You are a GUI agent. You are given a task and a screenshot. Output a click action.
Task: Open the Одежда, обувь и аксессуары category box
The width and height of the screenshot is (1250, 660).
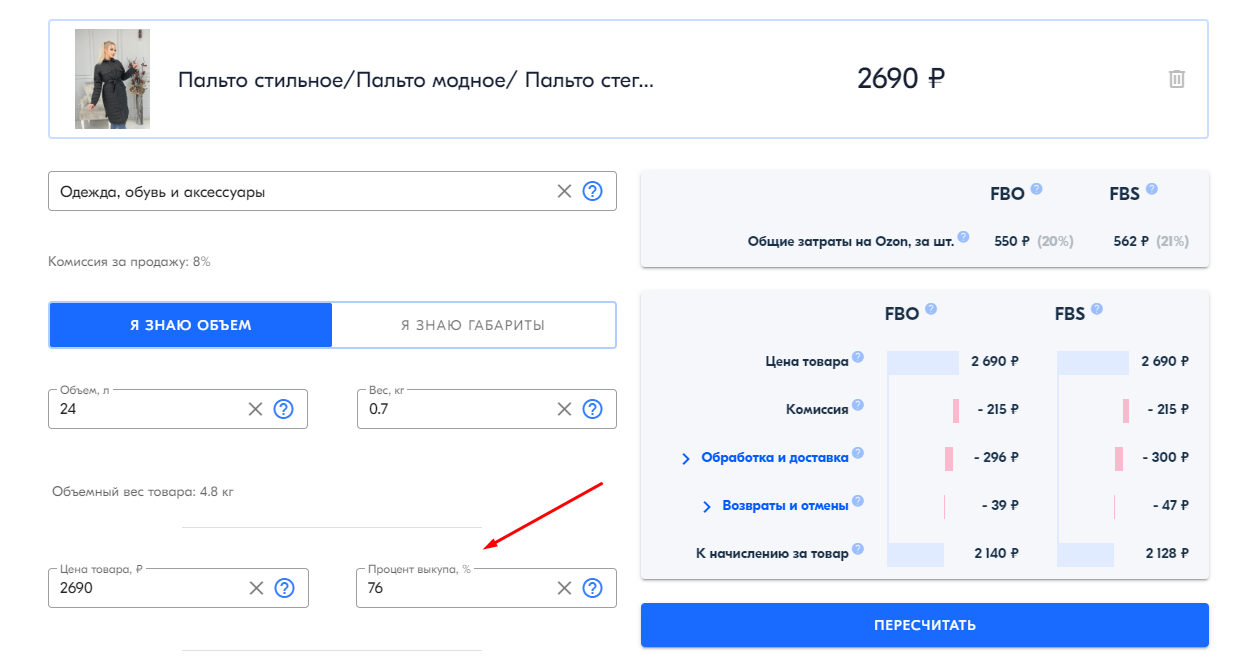(300, 191)
